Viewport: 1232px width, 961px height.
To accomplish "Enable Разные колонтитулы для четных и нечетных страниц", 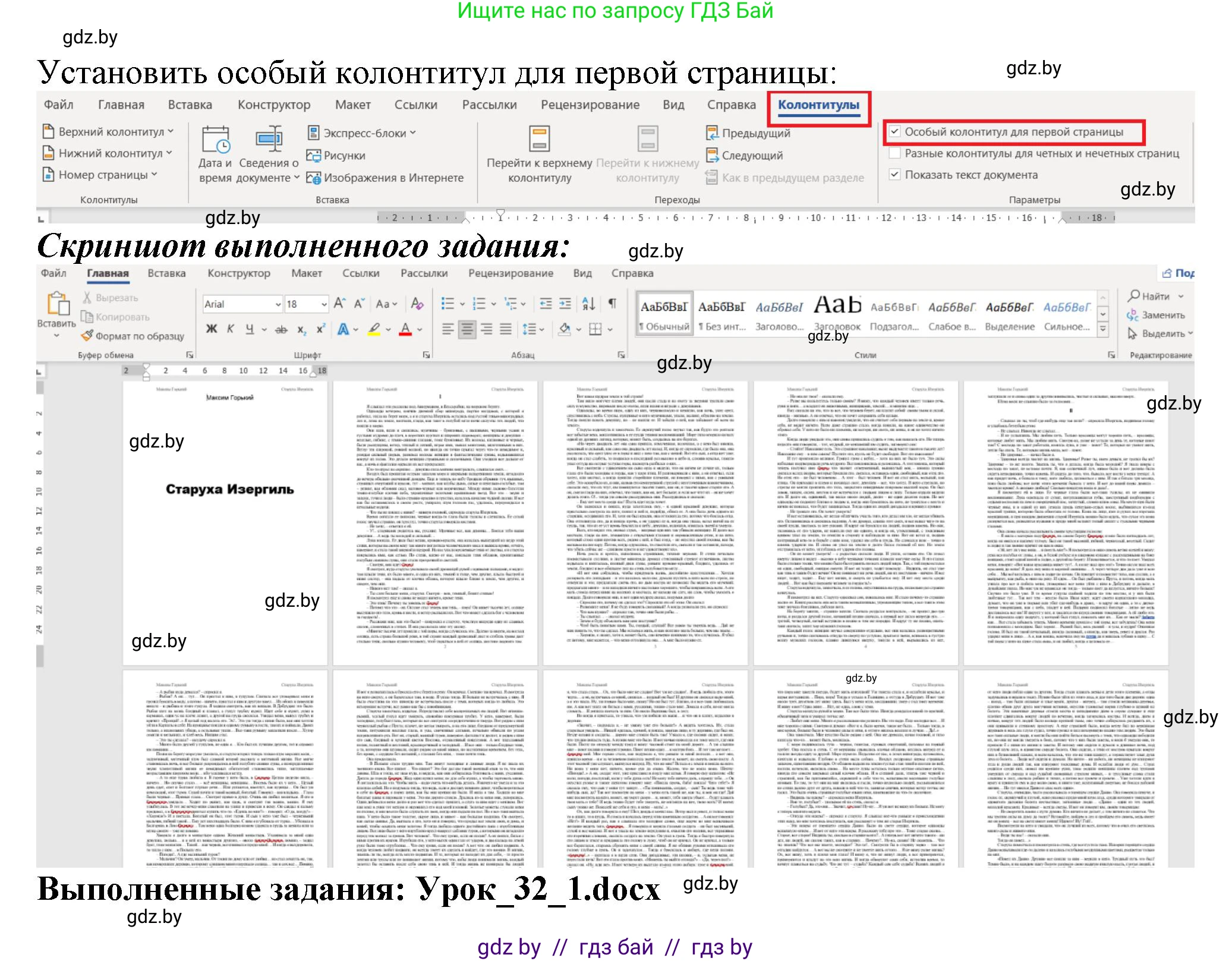I will pyautogui.click(x=894, y=153).
